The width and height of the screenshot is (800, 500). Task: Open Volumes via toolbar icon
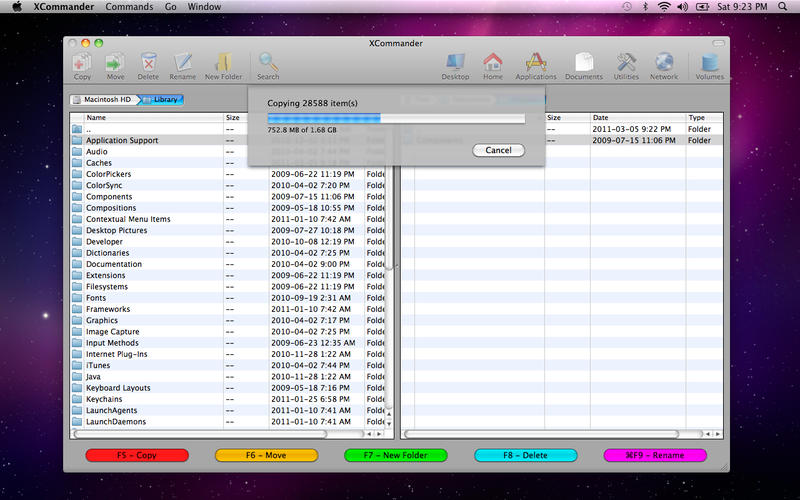pos(710,66)
